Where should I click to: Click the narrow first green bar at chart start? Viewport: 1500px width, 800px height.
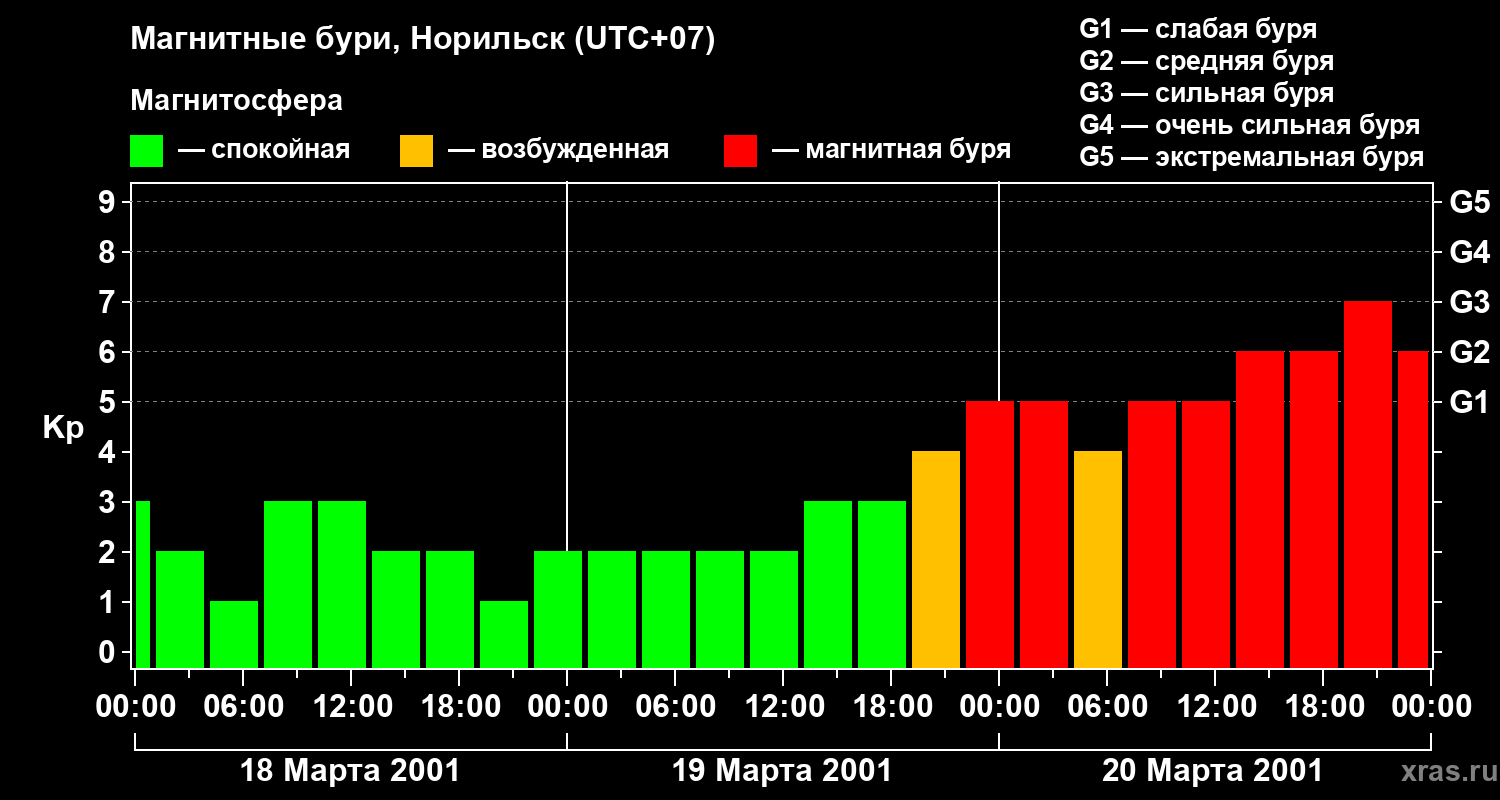coord(142,584)
